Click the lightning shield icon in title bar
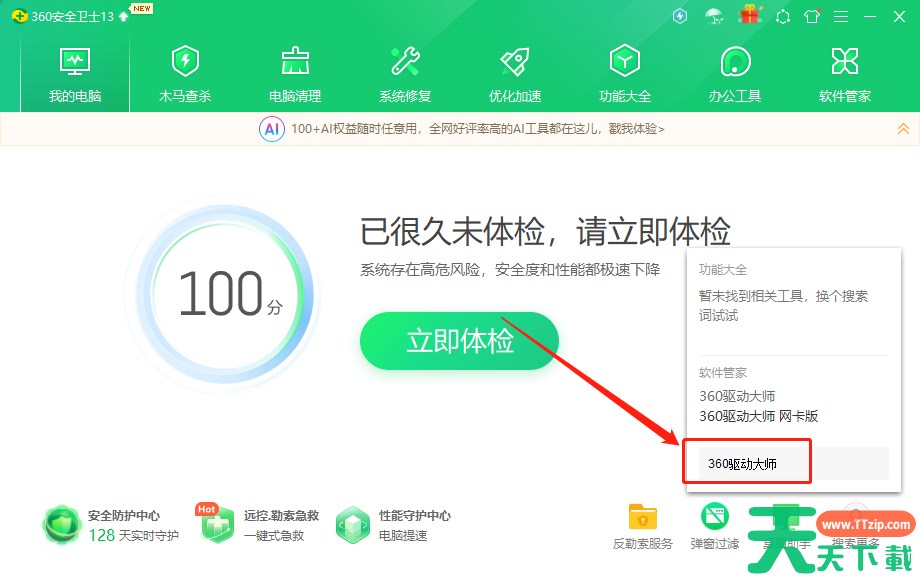The height and width of the screenshot is (580, 920). pyautogui.click(x=680, y=16)
